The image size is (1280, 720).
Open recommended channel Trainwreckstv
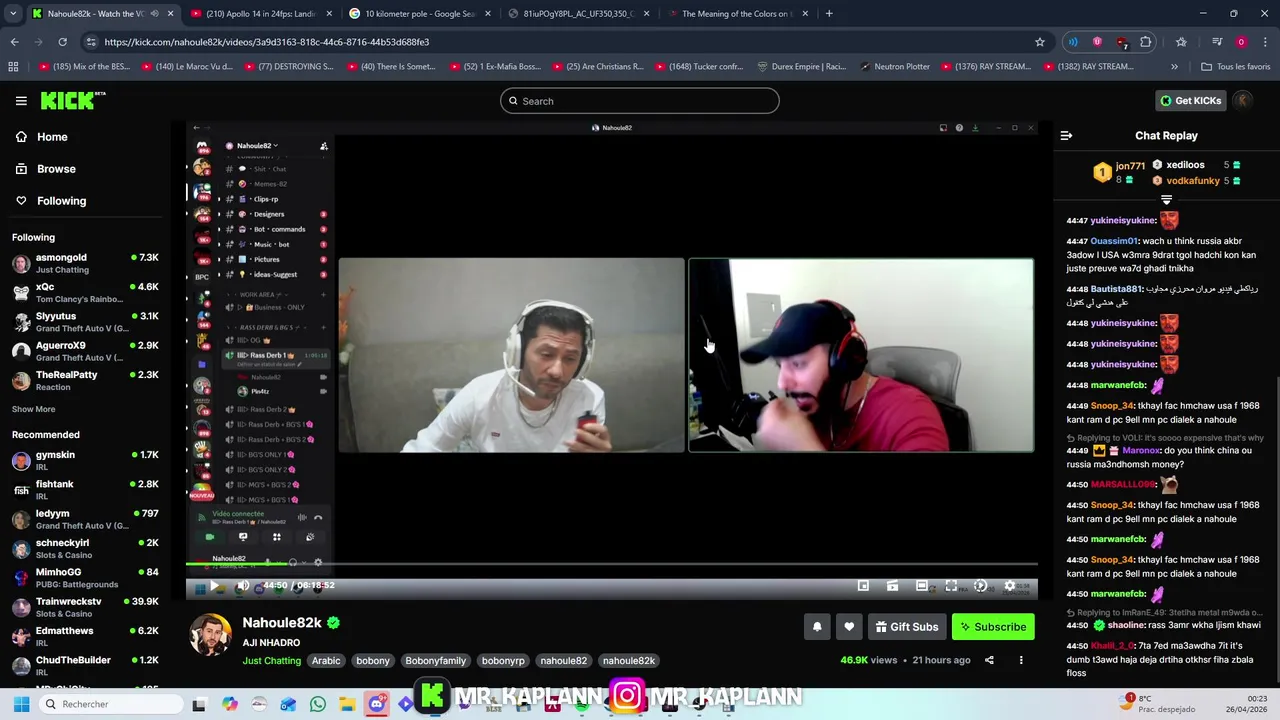[86, 607]
